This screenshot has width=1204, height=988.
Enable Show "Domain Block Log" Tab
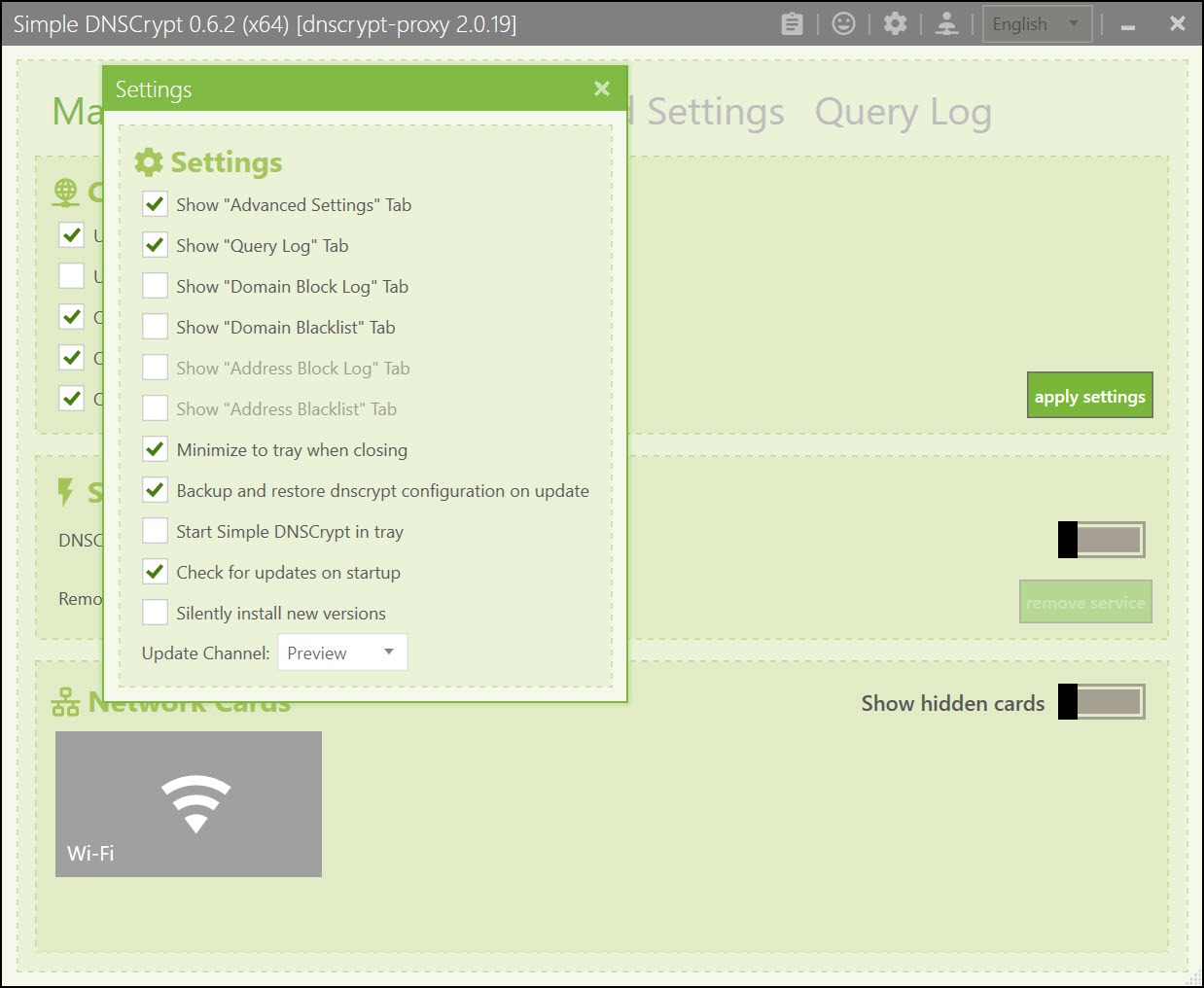[156, 286]
